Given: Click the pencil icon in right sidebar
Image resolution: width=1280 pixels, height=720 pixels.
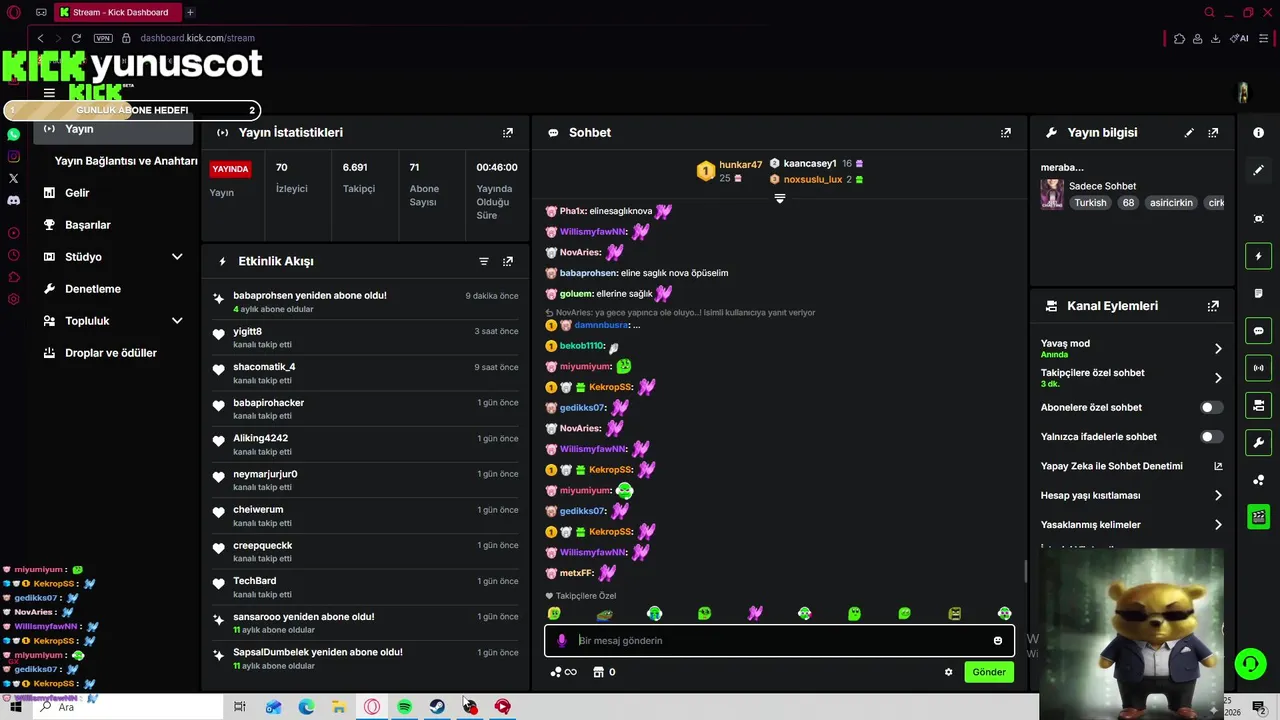Looking at the screenshot, I should (x=1258, y=170).
